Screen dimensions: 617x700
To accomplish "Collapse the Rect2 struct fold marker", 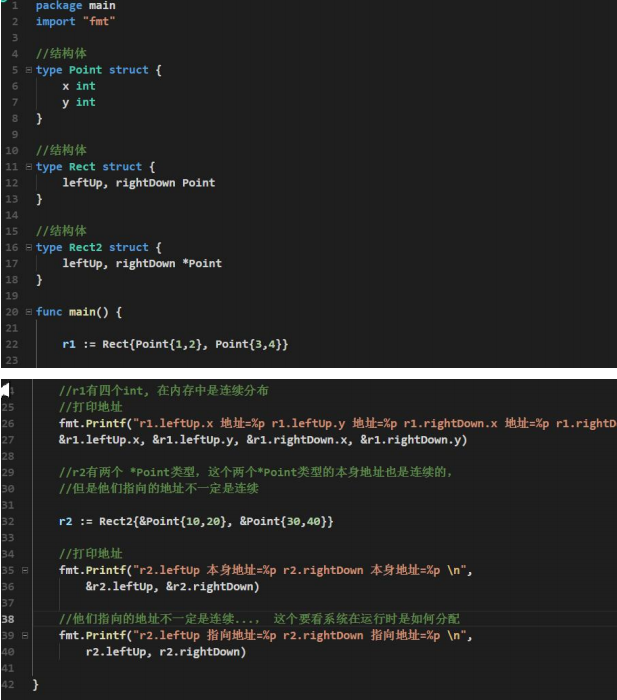I will (29, 247).
